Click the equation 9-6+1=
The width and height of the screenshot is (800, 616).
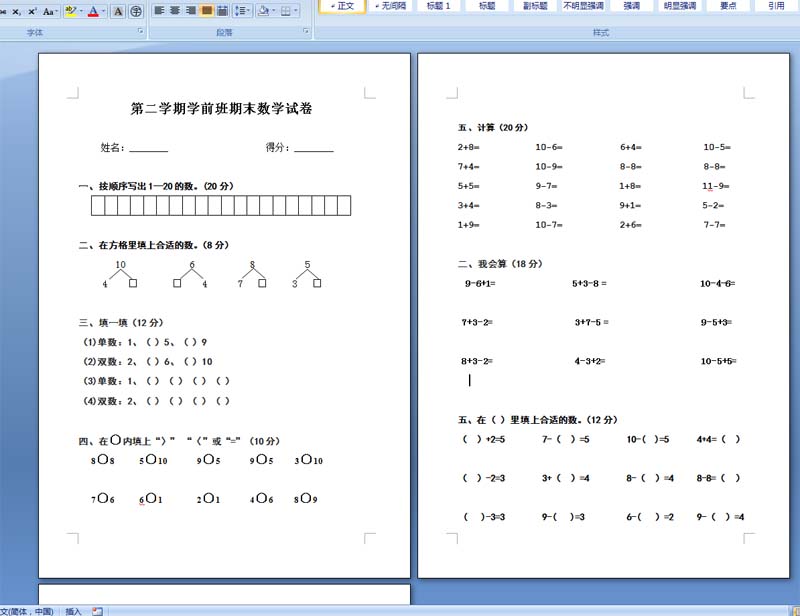pyautogui.click(x=480, y=283)
